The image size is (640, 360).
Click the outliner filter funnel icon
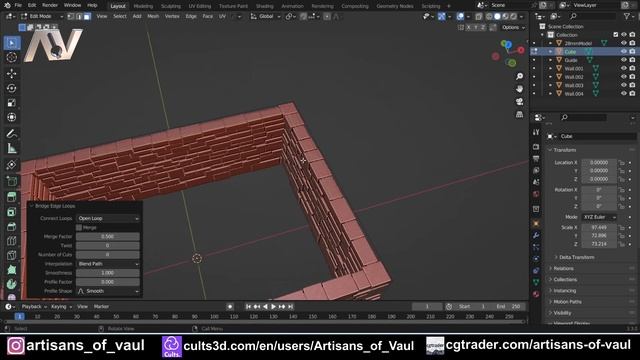[627, 16]
